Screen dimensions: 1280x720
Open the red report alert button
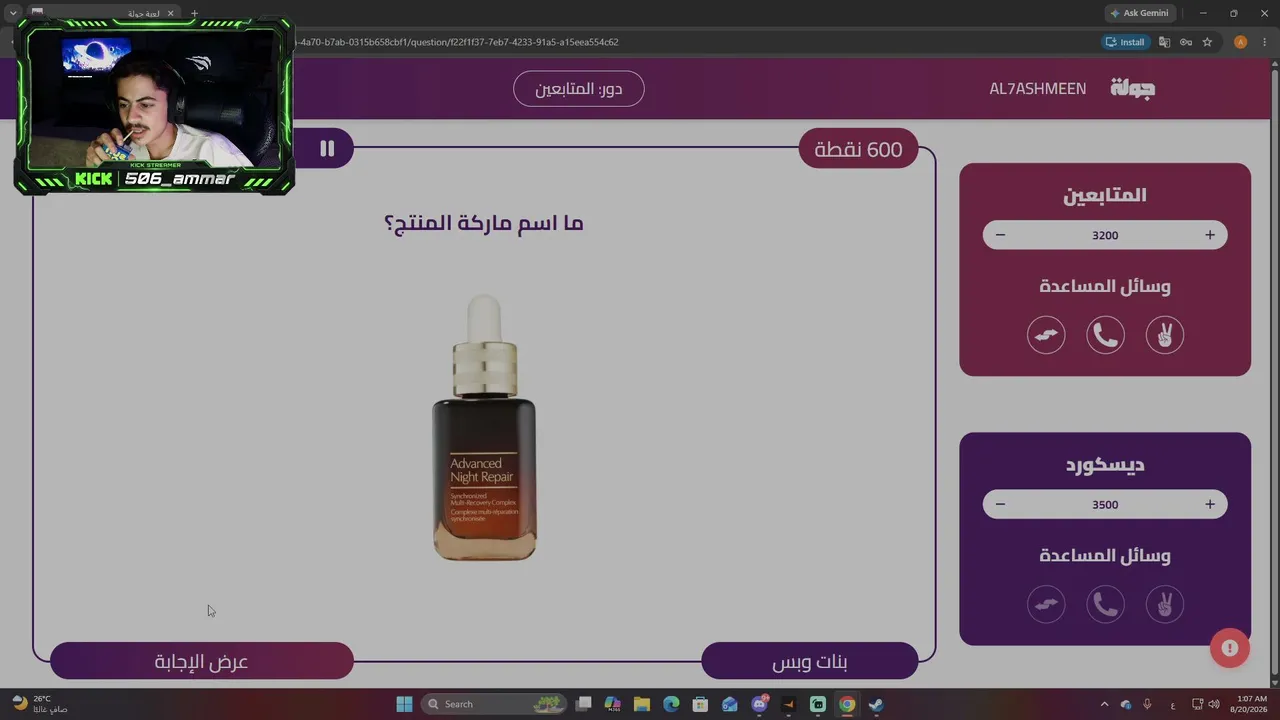click(x=1230, y=648)
